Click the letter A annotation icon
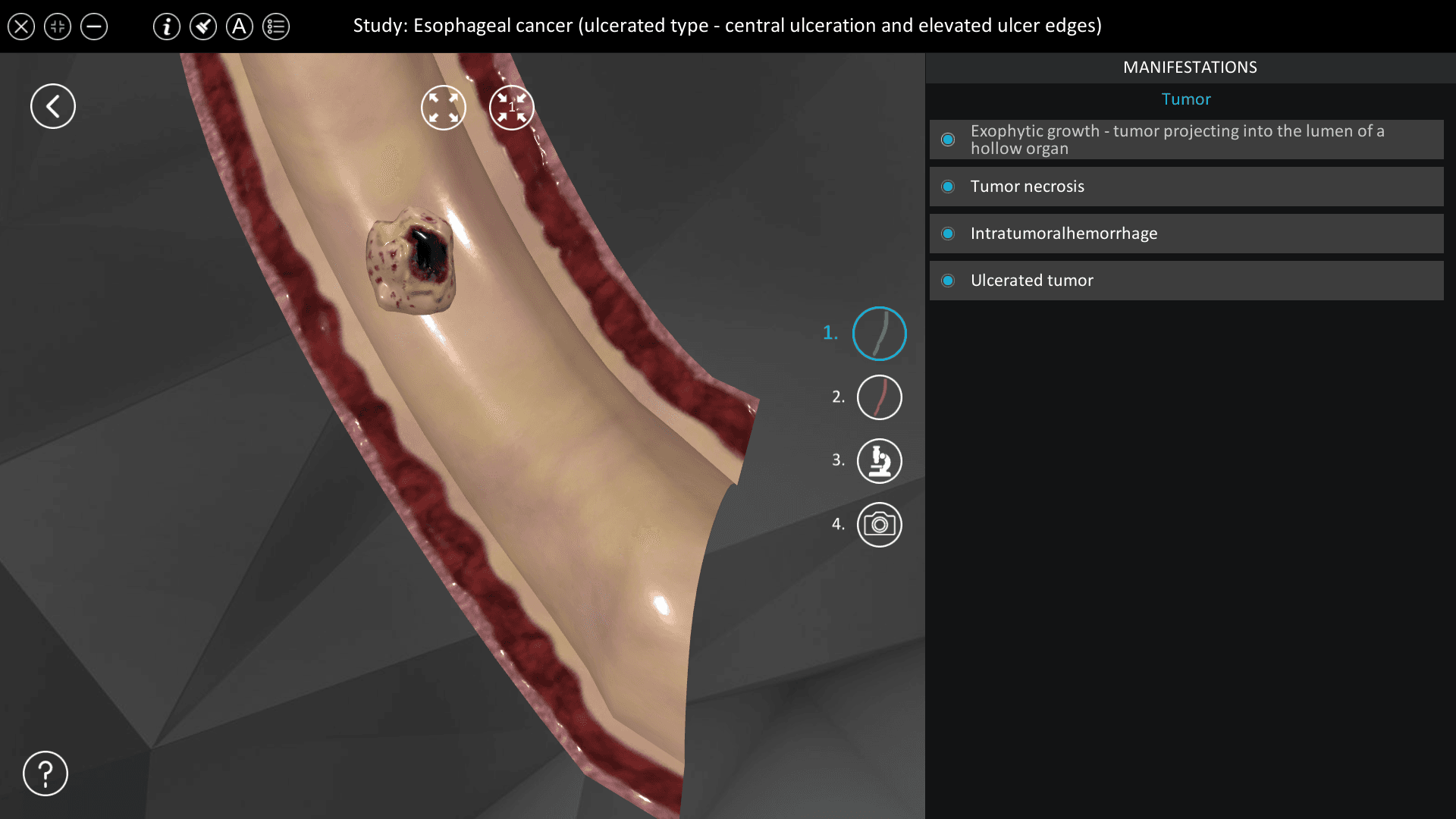1456x819 pixels. point(240,27)
